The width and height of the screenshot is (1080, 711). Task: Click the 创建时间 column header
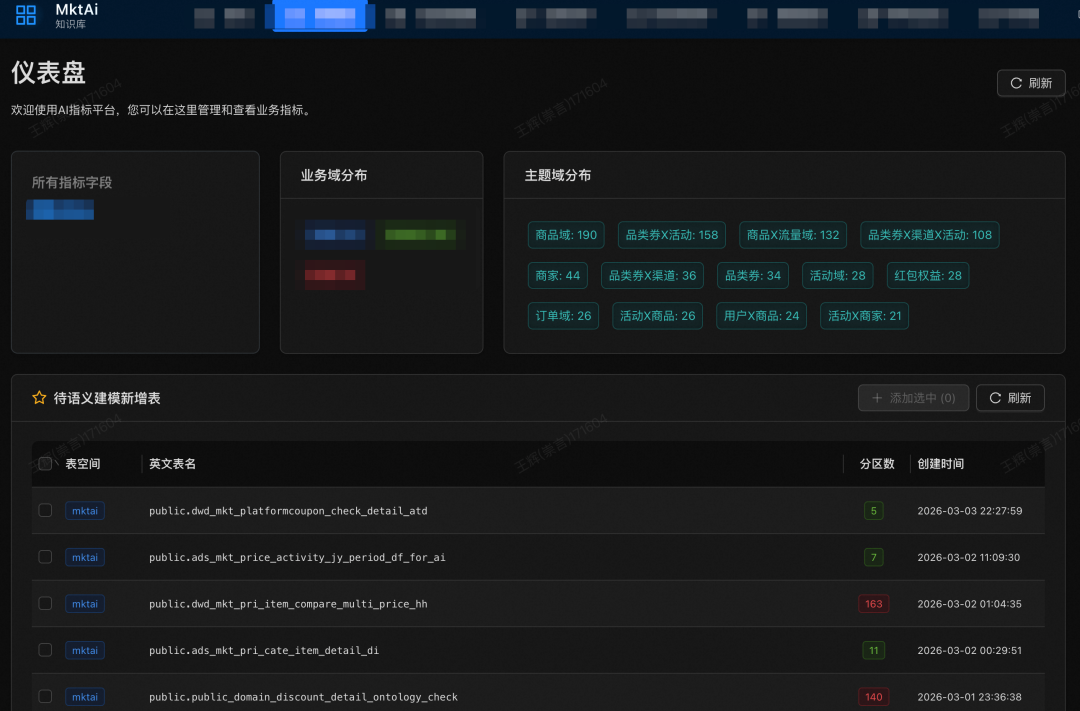click(x=940, y=464)
